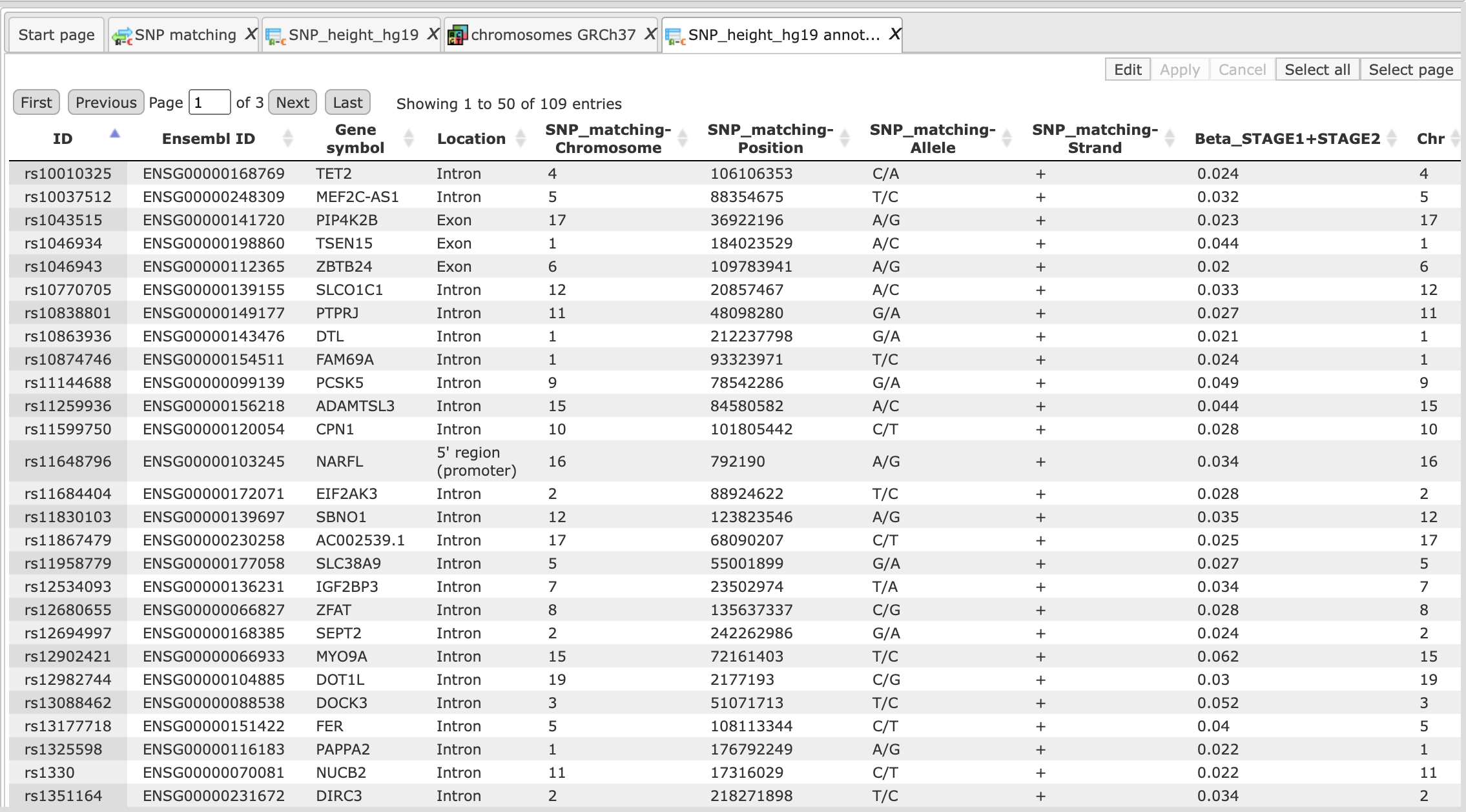Click the Edit button
Viewport: 1466px width, 812px height.
[x=1128, y=70]
